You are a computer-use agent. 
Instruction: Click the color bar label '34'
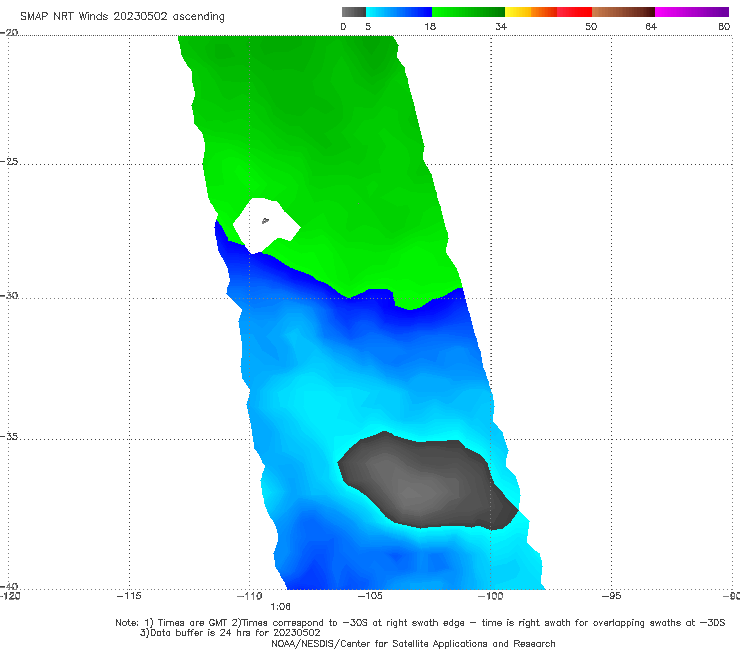tap(501, 27)
